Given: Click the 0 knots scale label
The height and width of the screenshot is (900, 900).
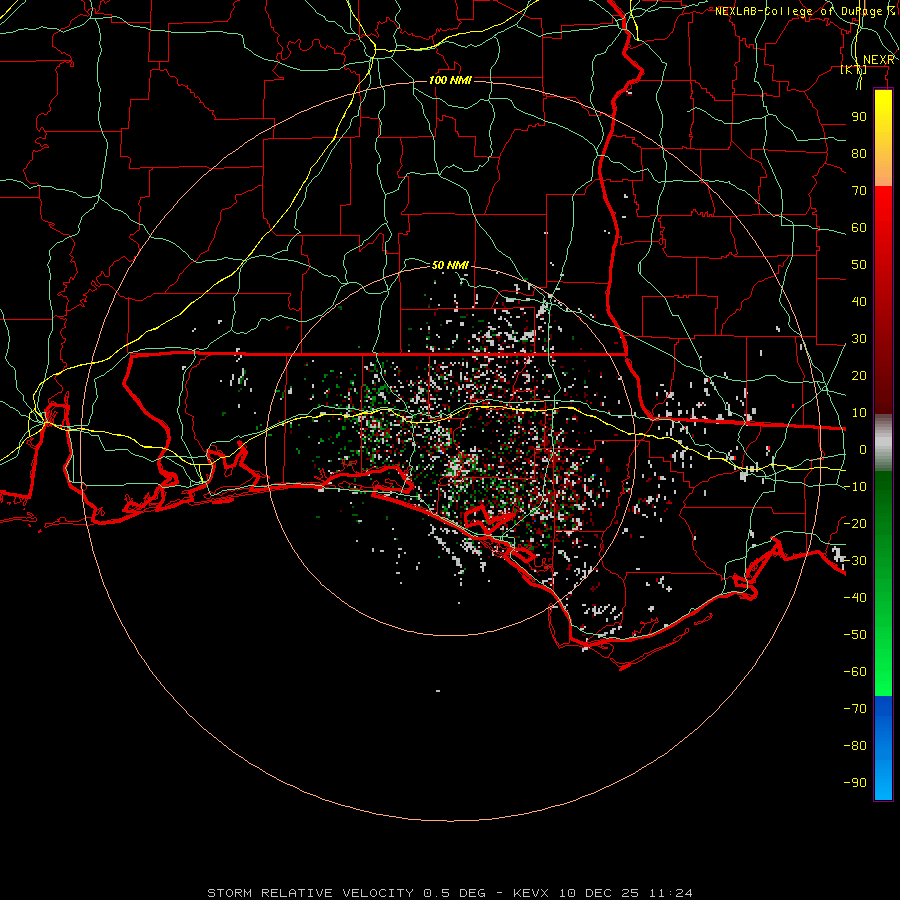Looking at the screenshot, I should 863,449.
